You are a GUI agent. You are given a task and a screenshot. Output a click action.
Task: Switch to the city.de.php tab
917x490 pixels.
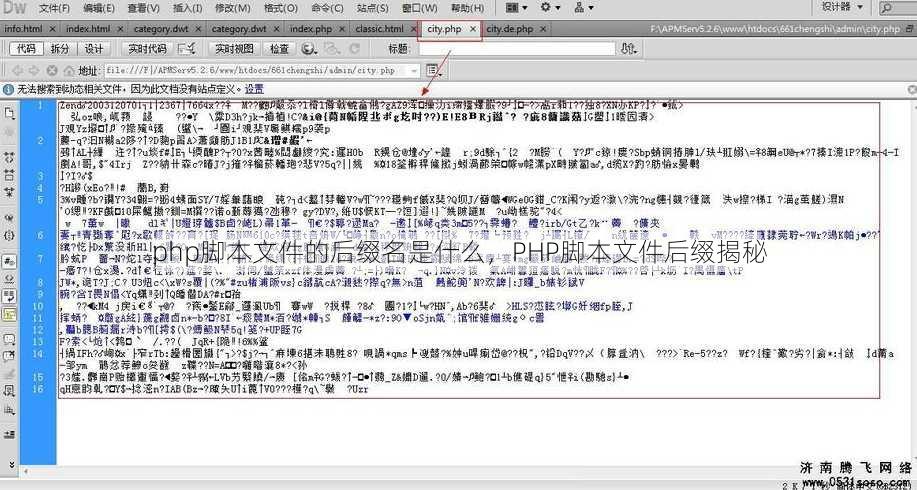pyautogui.click(x=509, y=28)
